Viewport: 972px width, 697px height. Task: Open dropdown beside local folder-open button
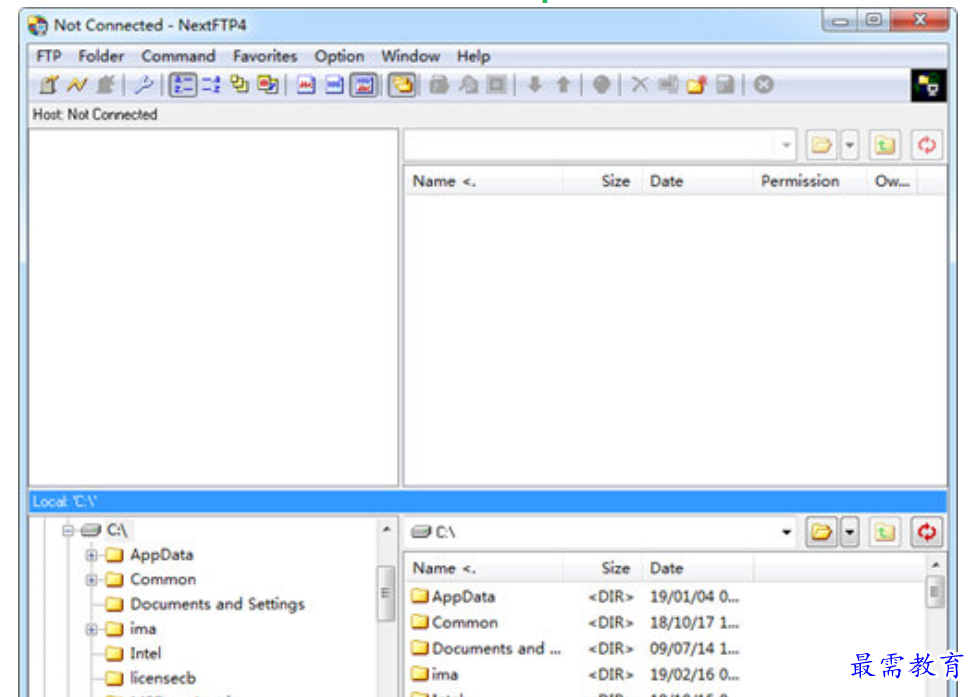click(850, 532)
